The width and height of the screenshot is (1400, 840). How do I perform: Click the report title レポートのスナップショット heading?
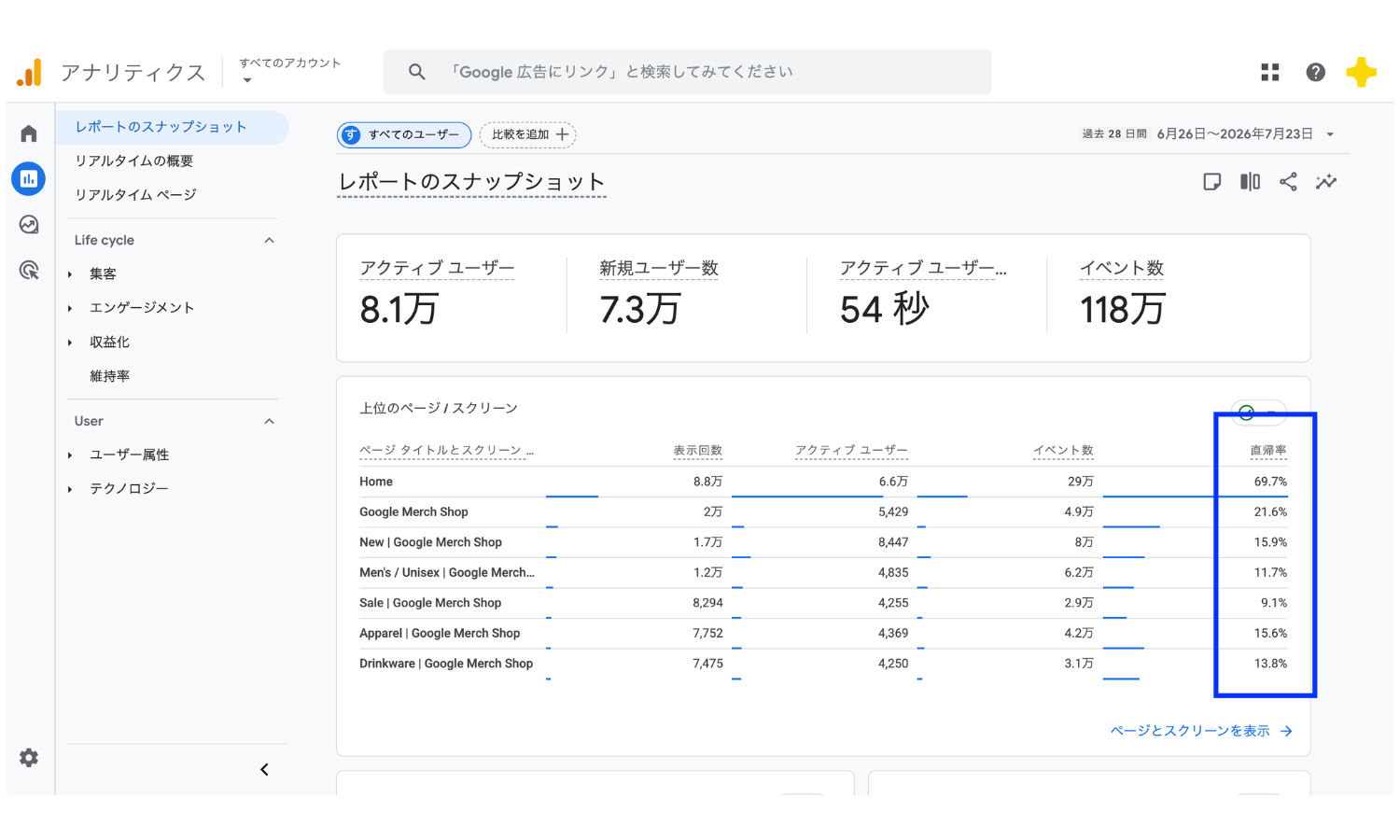point(471,182)
